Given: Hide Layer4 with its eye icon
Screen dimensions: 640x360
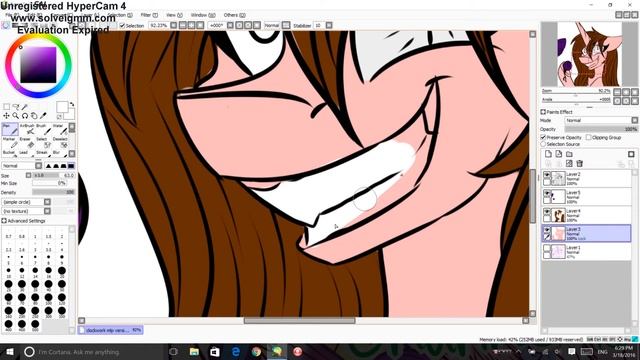Looking at the screenshot, I should tap(547, 212).
